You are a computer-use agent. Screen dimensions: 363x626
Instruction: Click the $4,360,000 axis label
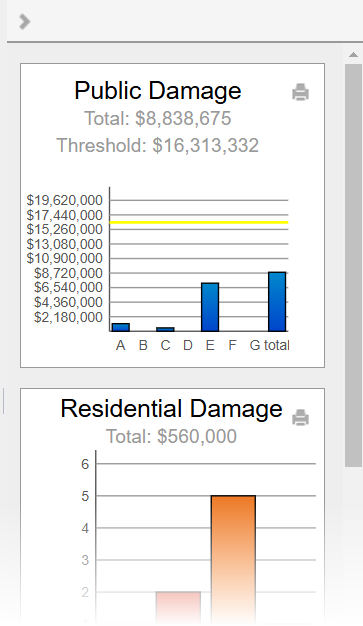pyautogui.click(x=68, y=302)
